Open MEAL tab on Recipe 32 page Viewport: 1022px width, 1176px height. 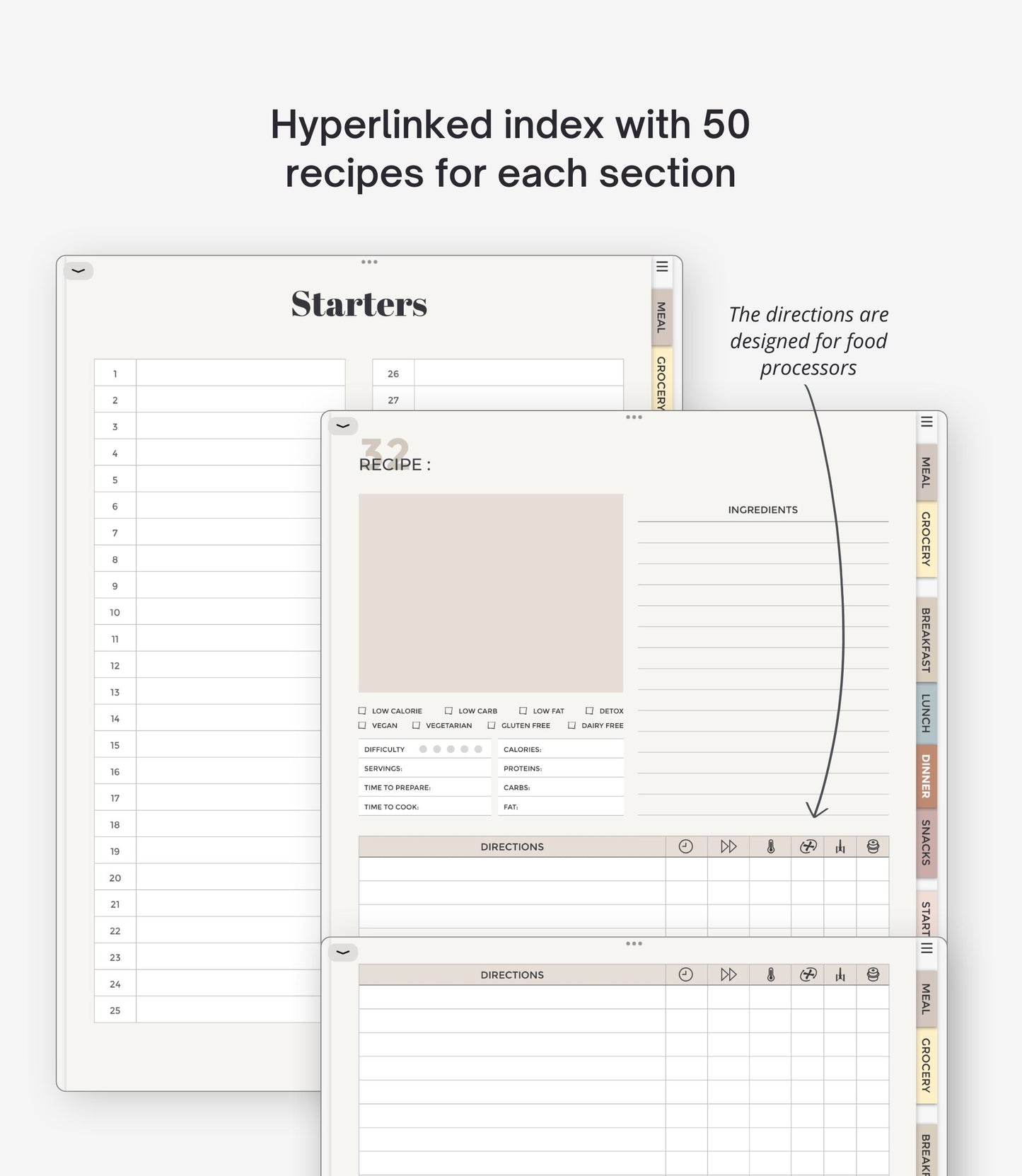point(926,472)
